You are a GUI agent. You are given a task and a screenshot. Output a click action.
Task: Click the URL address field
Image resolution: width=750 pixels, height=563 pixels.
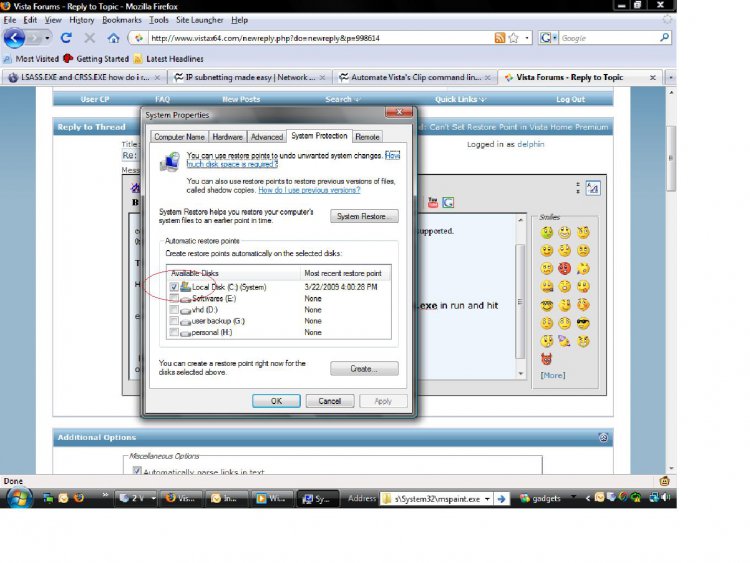coord(320,38)
